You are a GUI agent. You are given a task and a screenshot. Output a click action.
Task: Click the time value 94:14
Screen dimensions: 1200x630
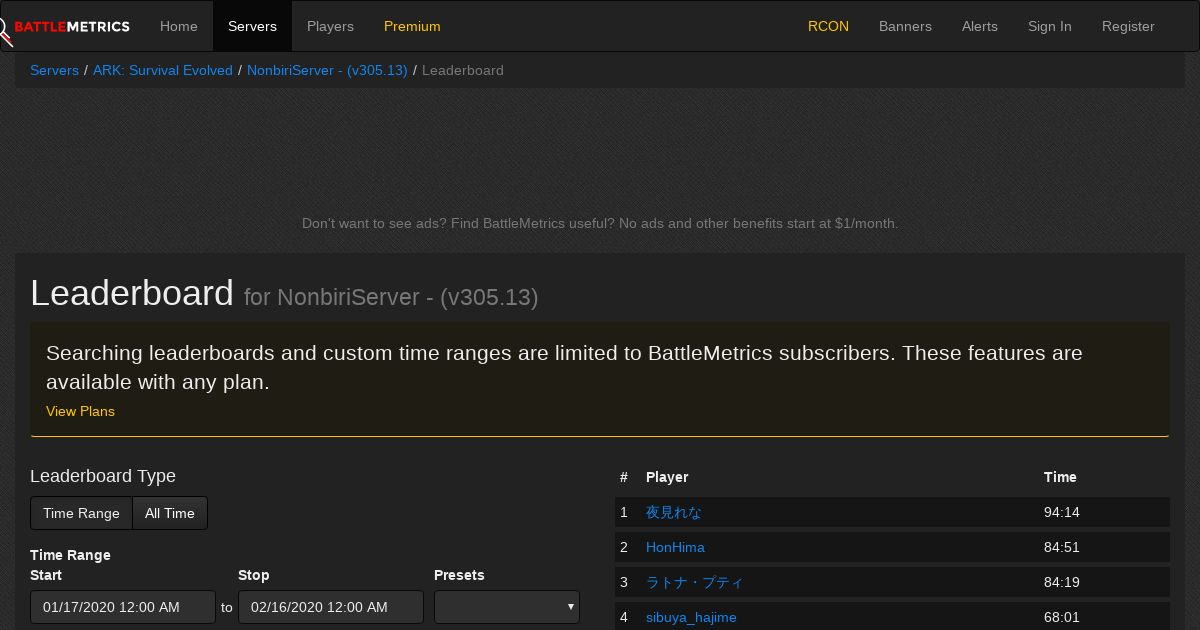click(x=1062, y=512)
